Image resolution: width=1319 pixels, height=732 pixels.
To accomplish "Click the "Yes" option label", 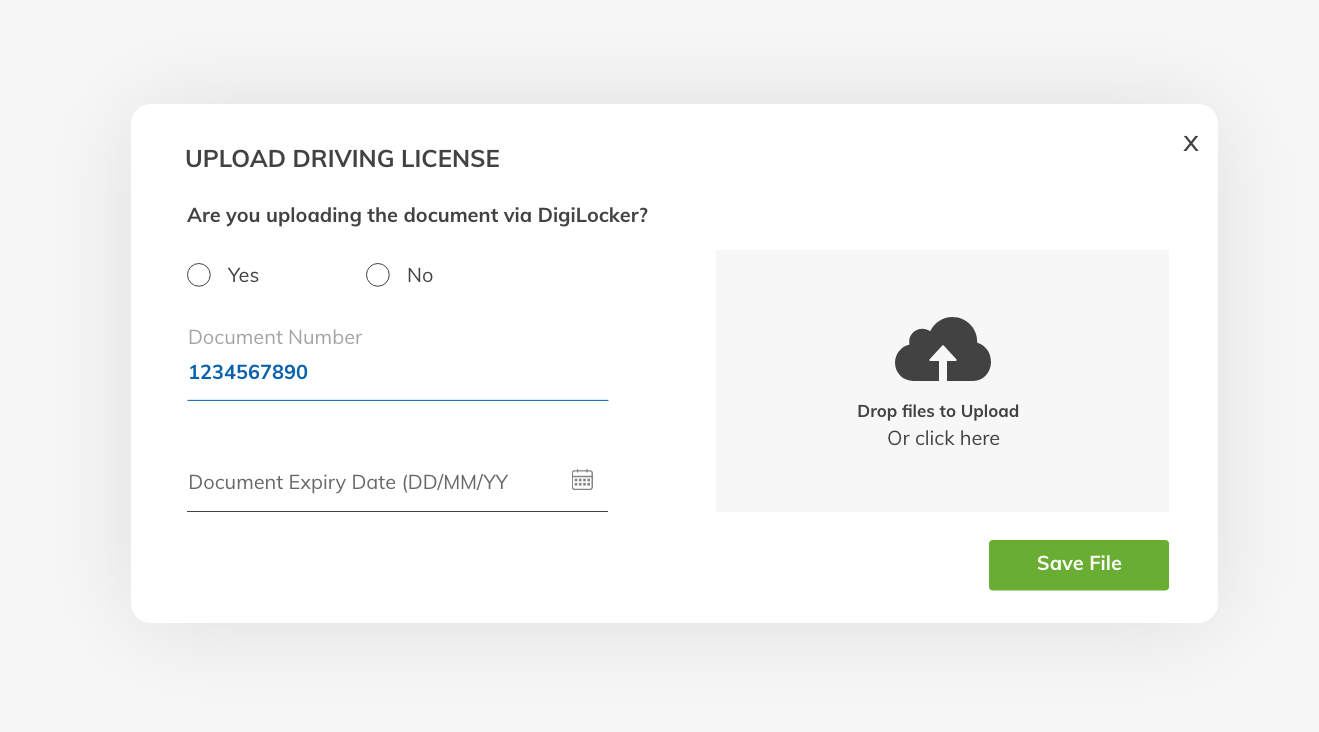I will click(x=243, y=275).
